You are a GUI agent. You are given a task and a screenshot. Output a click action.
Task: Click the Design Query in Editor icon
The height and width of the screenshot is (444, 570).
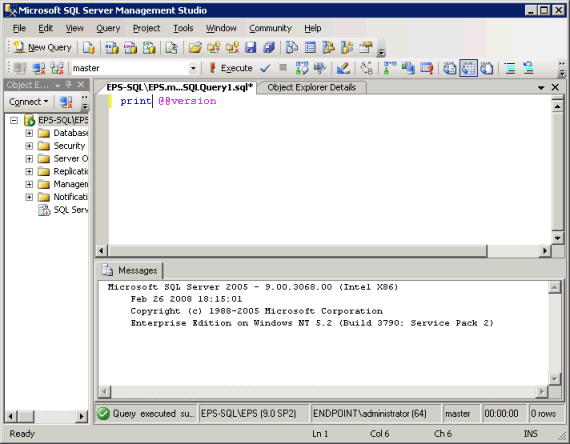(x=343, y=68)
